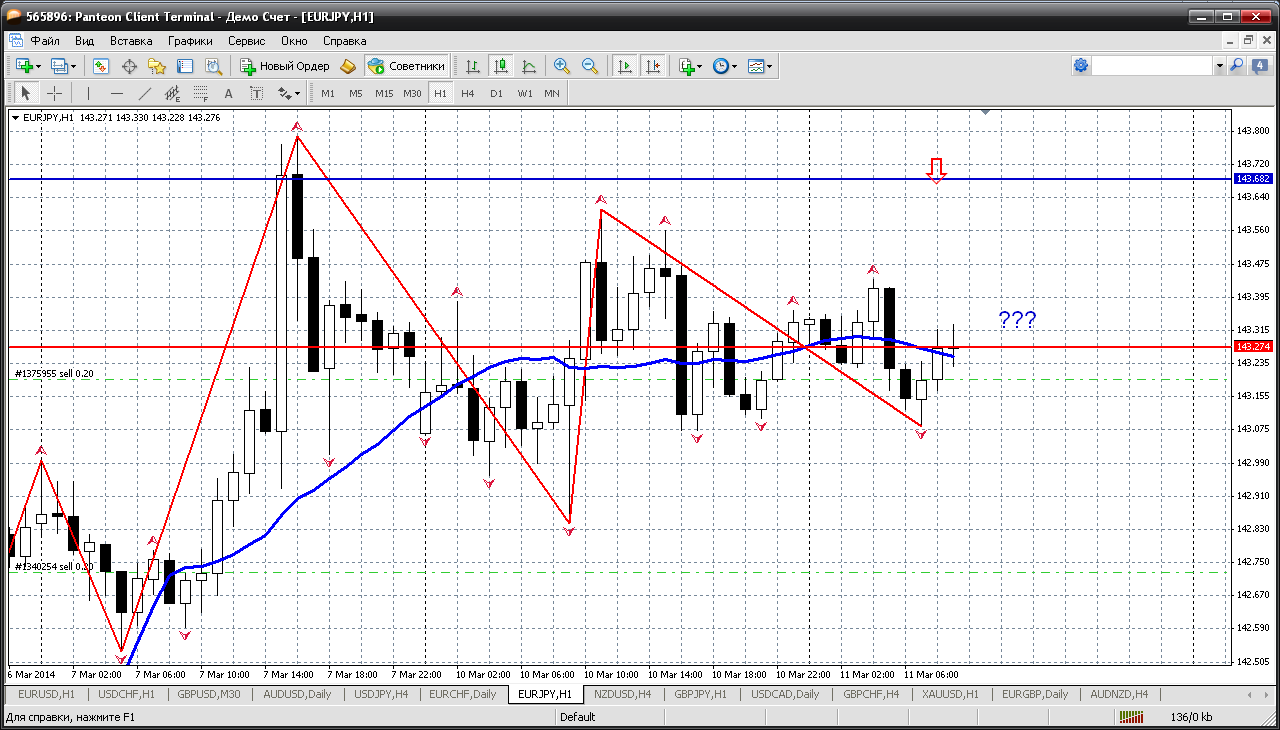Open the chart Templates dropdown
The width and height of the screenshot is (1280, 730).
(x=760, y=66)
